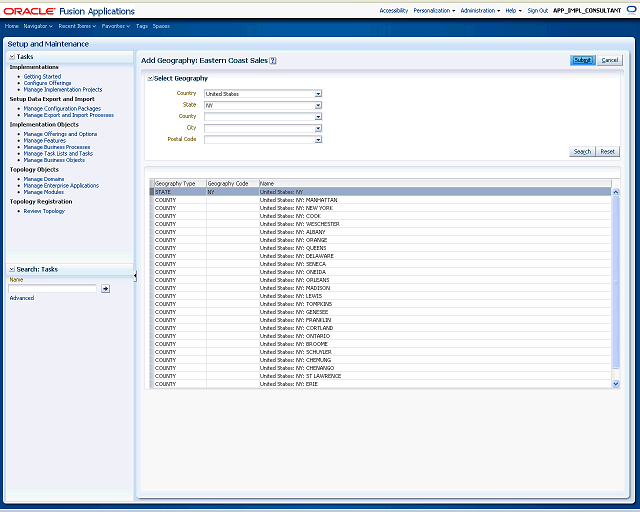Click the Reset button
This screenshot has height=512, width=640.
tap(607, 151)
